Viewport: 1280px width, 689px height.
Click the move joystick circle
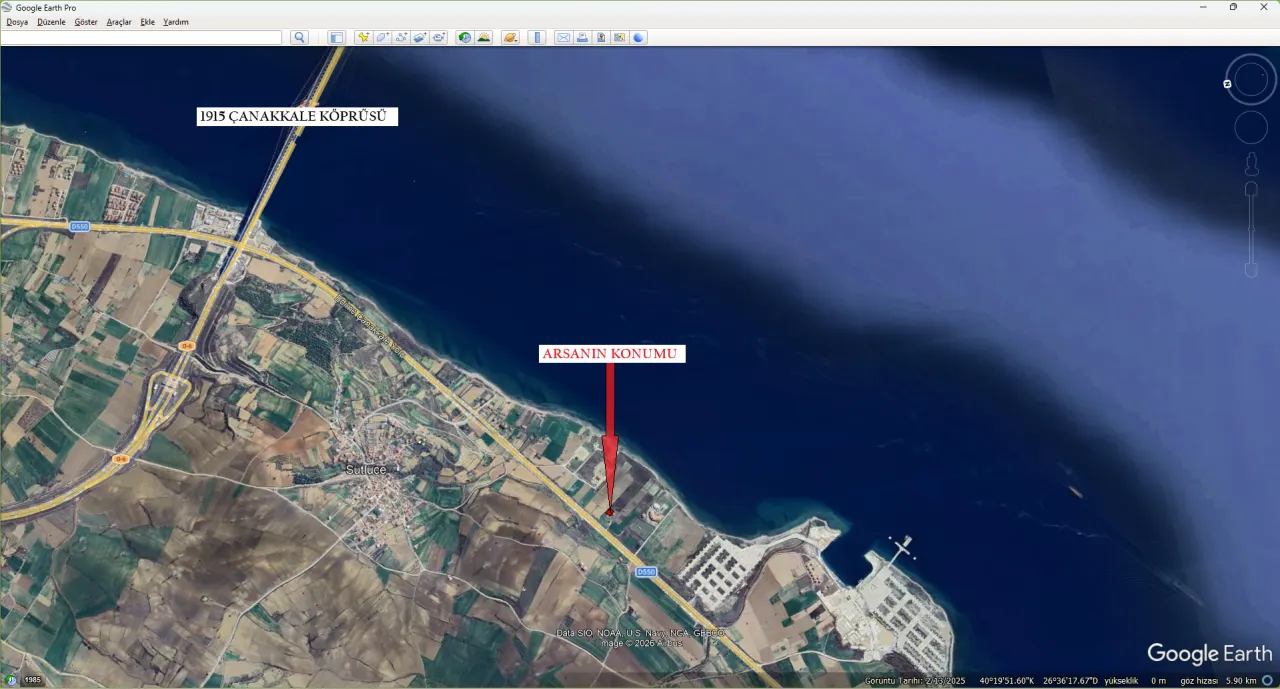tap(1251, 128)
